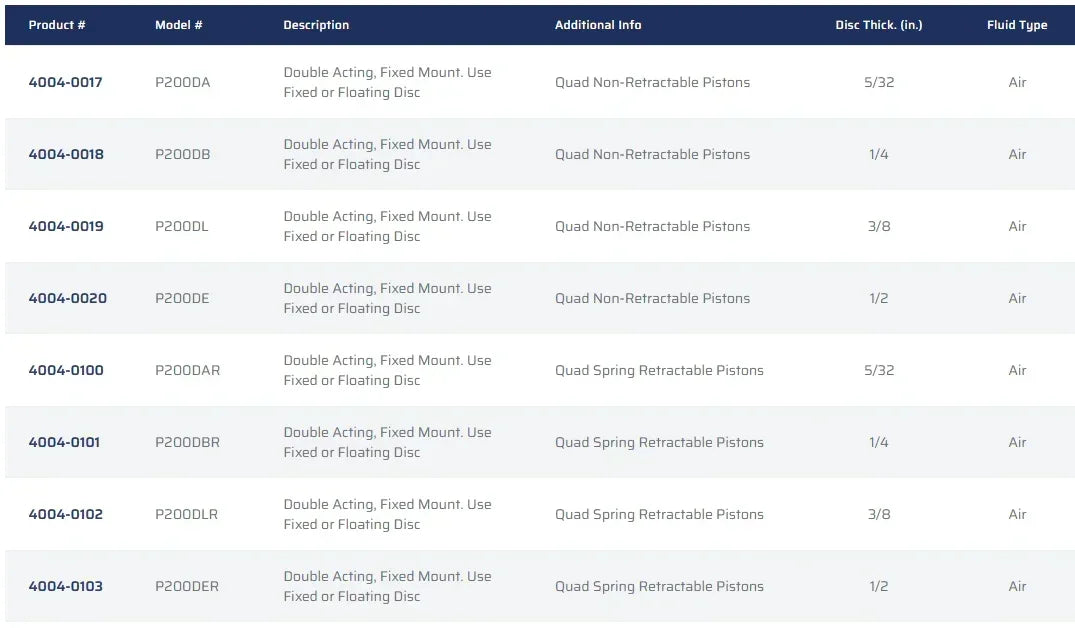Select the 5/32 disc thickness for P200DAR
This screenshot has height=628, width=1075.
[879, 370]
